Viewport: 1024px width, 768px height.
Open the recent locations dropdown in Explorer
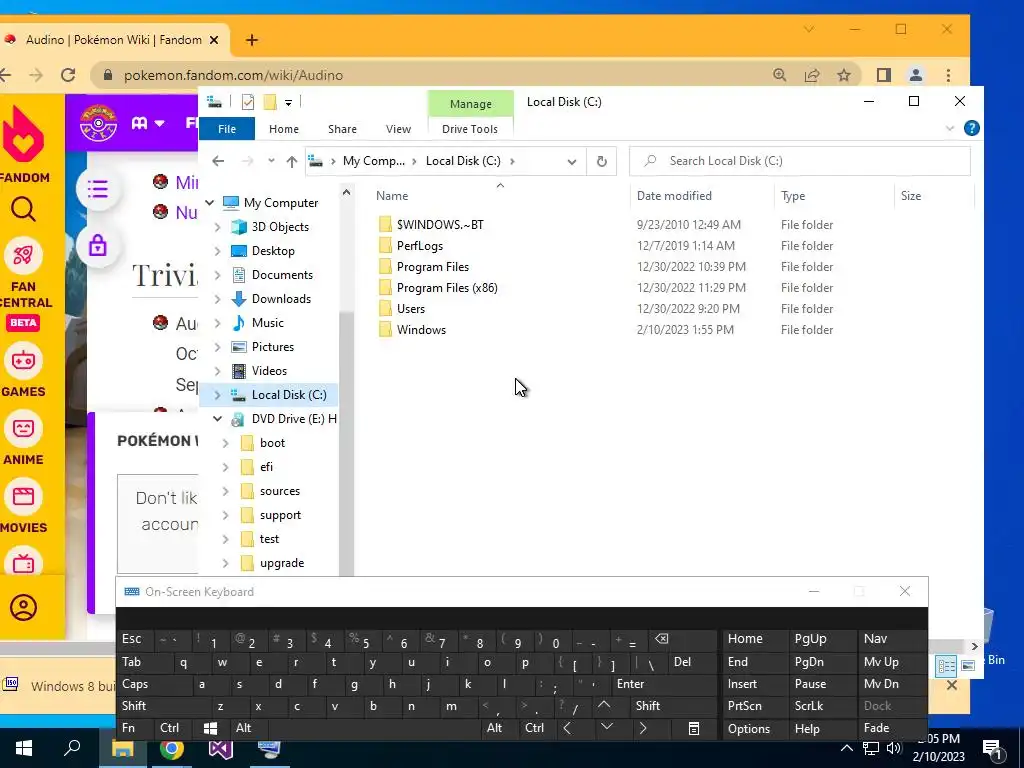[271, 161]
